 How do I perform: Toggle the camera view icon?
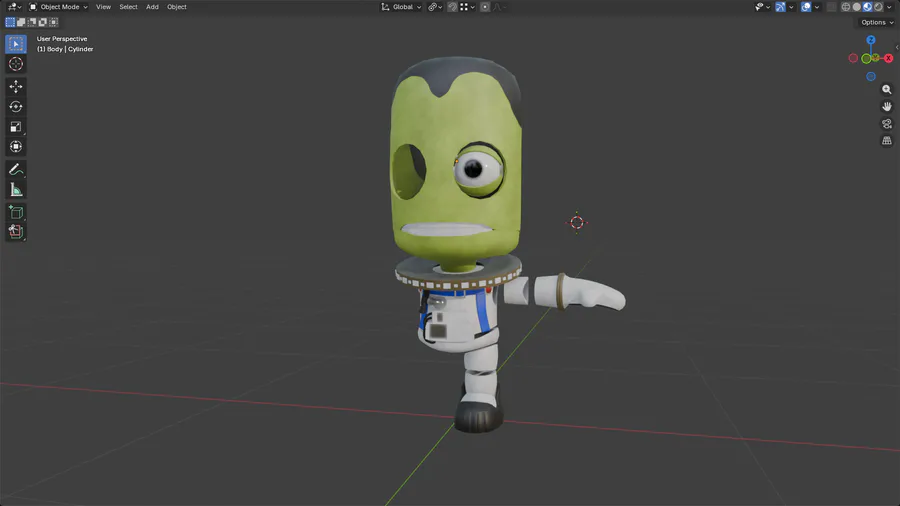pyautogui.click(x=887, y=124)
